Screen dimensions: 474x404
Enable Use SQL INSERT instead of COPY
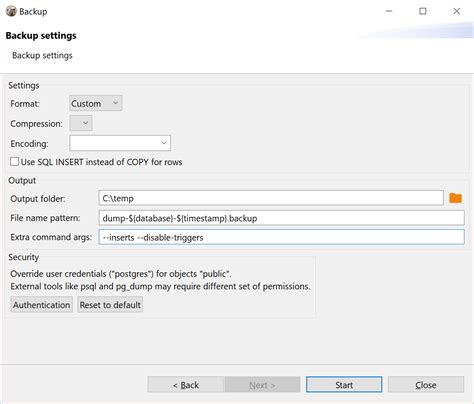coord(14,162)
